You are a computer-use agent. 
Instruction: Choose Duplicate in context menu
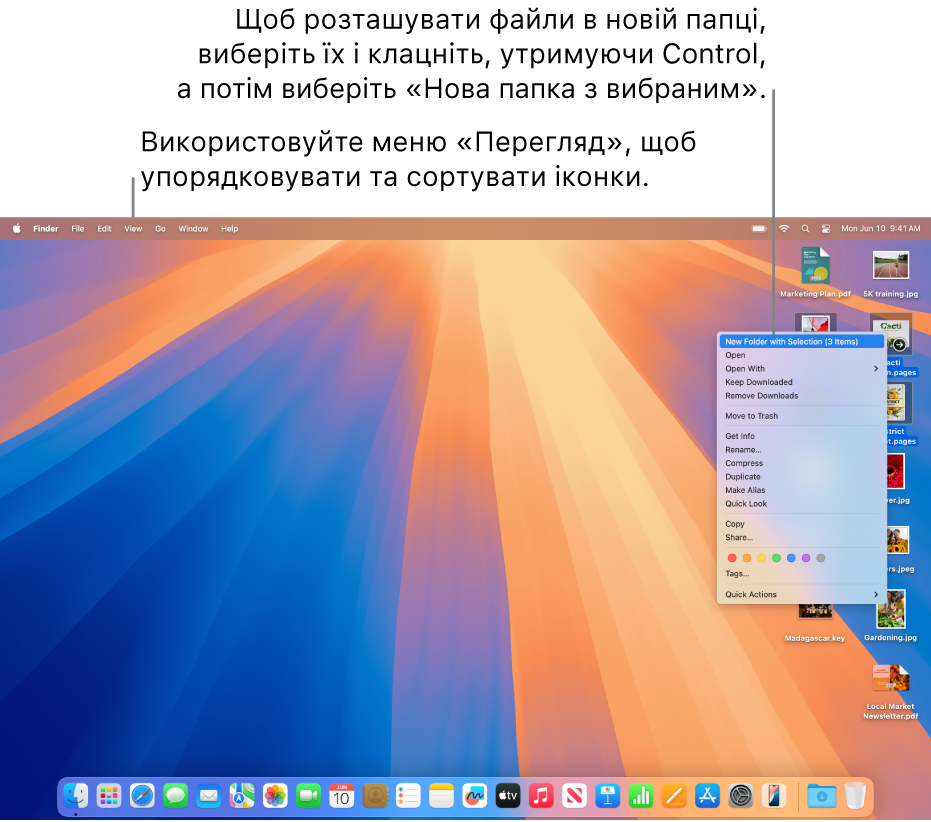(801, 477)
